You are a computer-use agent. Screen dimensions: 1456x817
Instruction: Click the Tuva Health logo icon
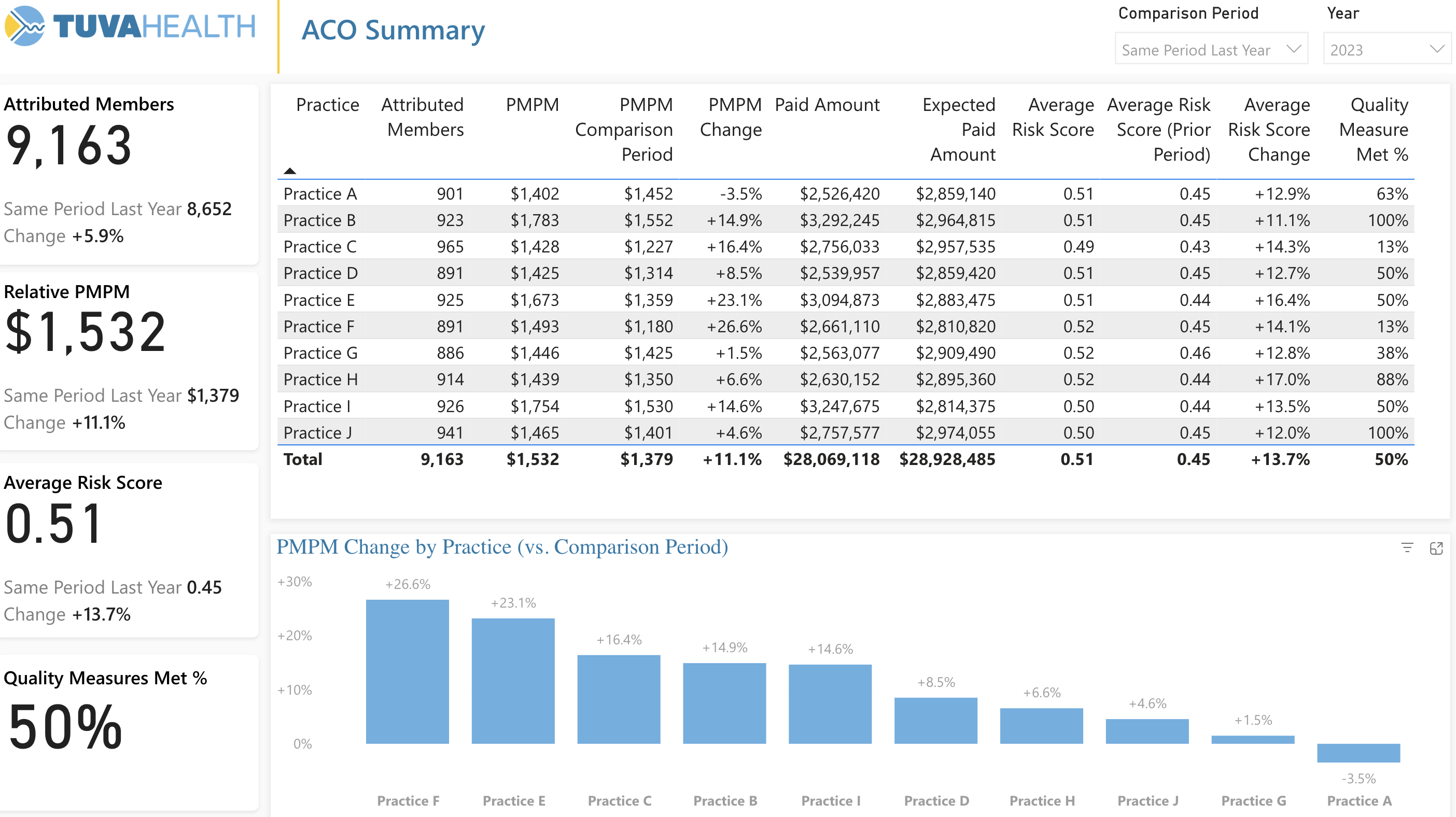coord(25,26)
